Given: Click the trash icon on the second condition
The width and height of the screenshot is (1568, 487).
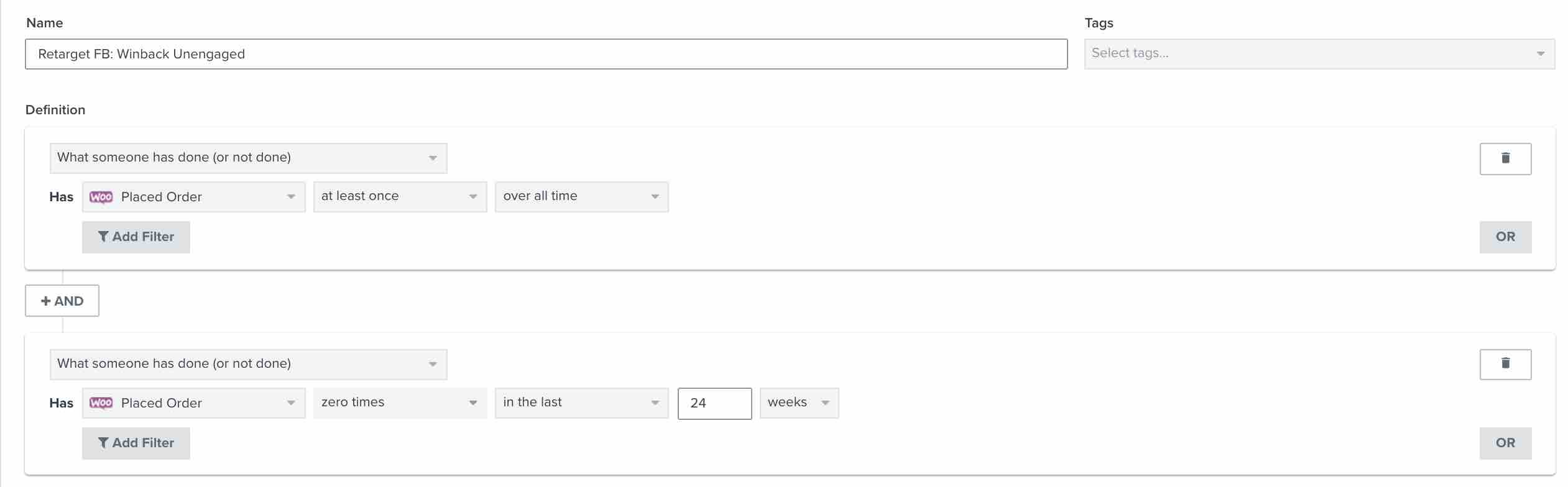Looking at the screenshot, I should coord(1505,364).
